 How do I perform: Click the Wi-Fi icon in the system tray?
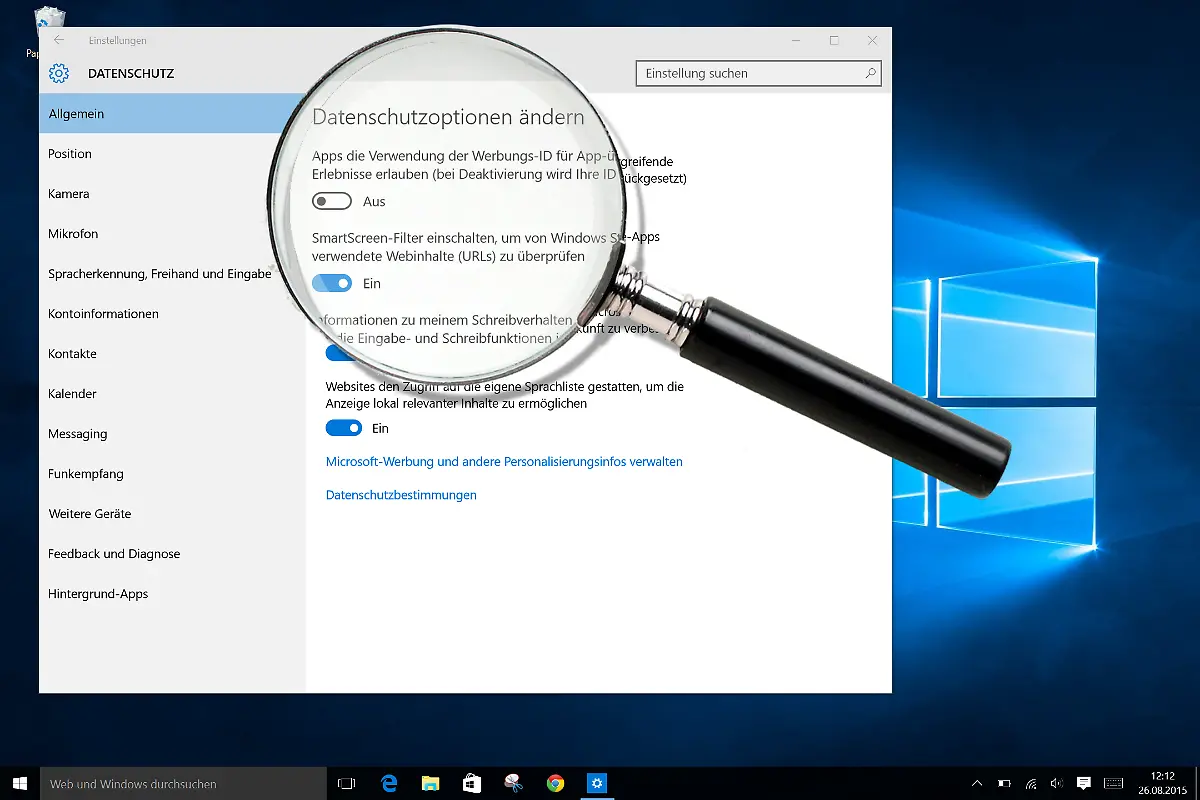pyautogui.click(x=1030, y=784)
